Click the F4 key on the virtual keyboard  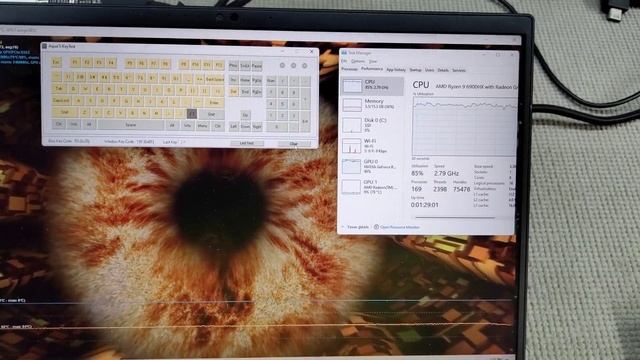click(111, 62)
